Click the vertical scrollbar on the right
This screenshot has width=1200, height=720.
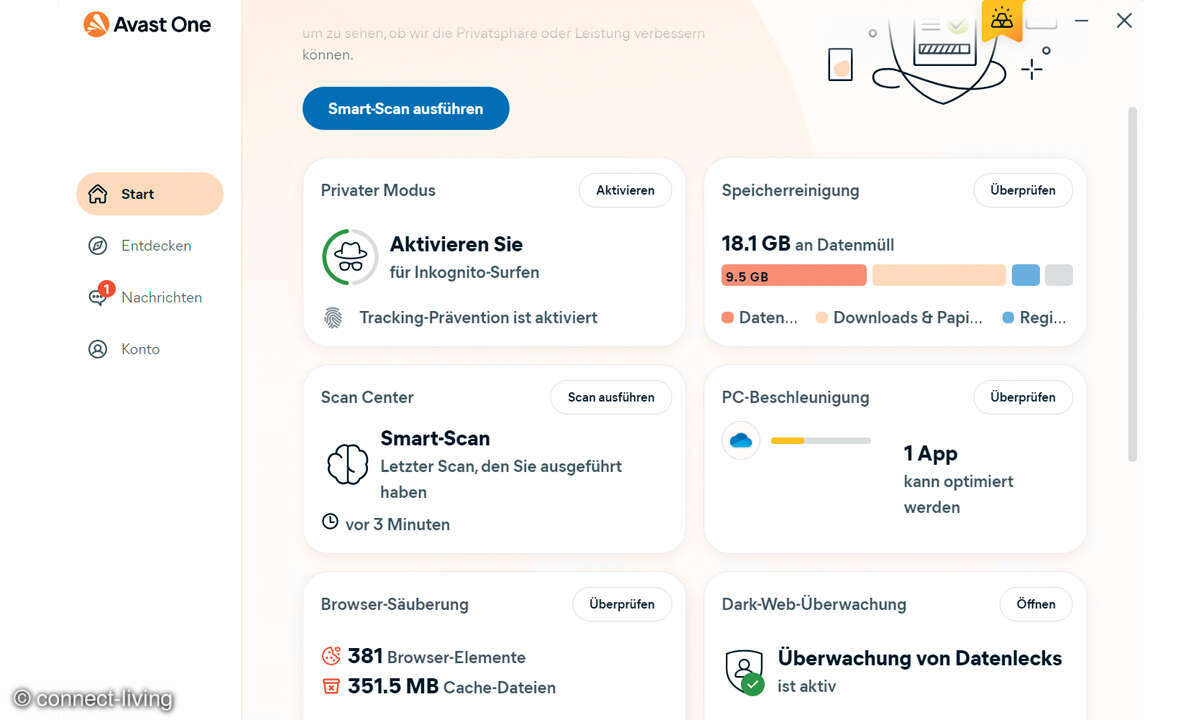(x=1133, y=285)
